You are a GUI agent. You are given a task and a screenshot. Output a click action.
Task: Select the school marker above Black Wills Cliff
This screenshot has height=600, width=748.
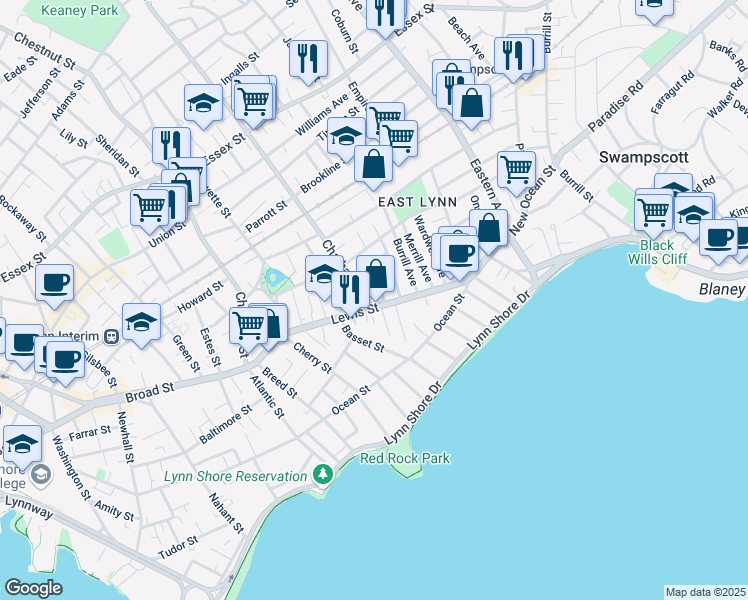tap(694, 215)
